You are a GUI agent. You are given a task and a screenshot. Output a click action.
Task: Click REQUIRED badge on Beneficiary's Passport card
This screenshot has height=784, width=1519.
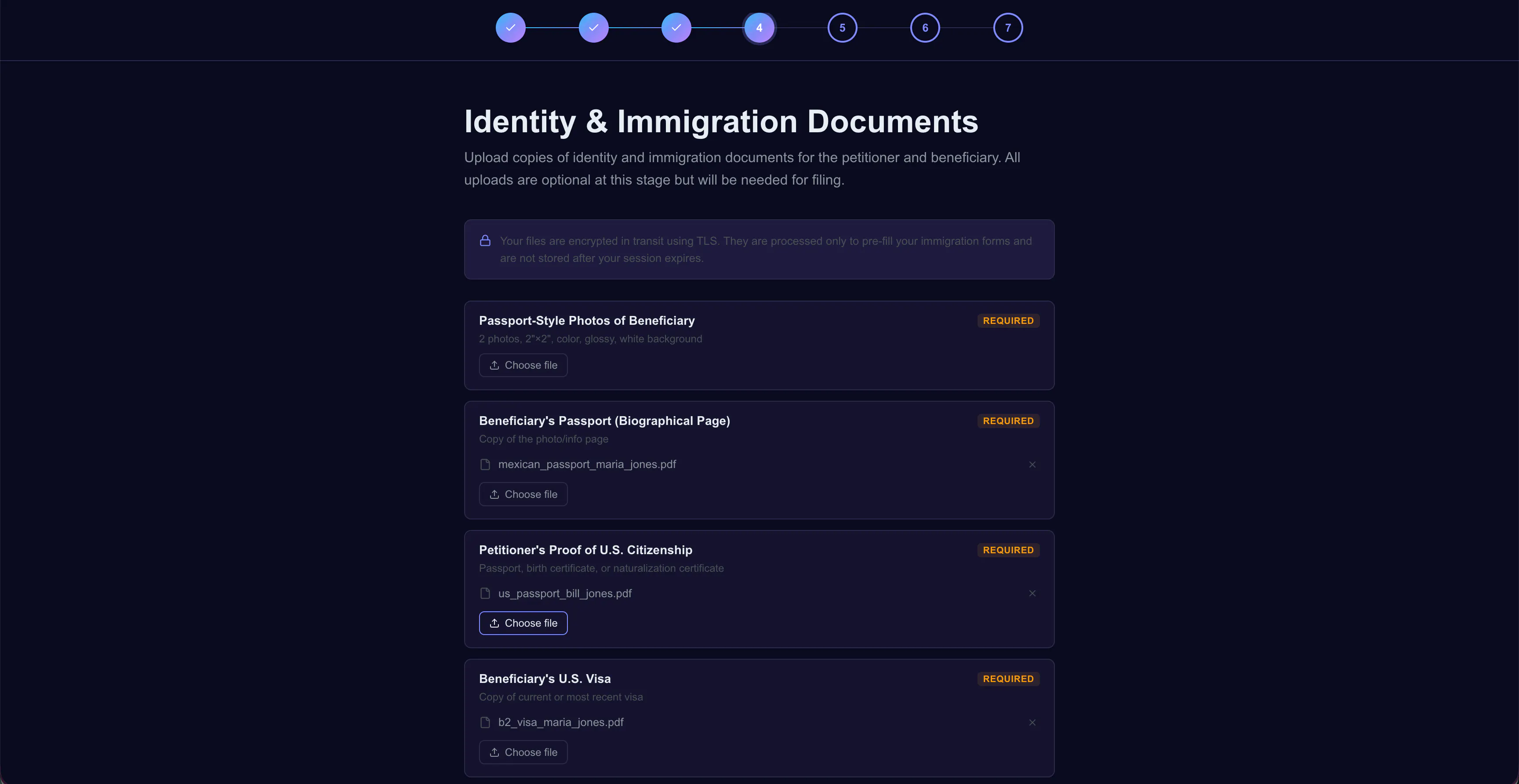pyautogui.click(x=1008, y=421)
